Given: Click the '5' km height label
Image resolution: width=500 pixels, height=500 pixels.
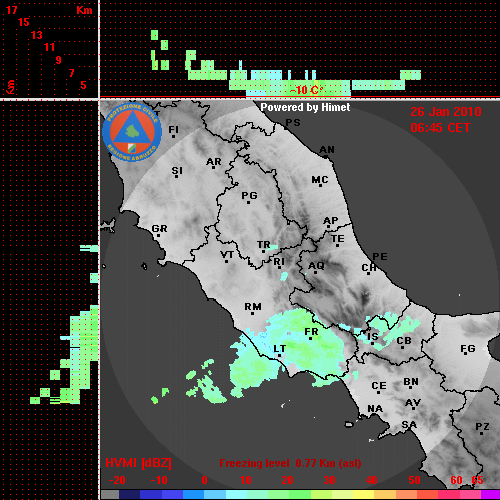Looking at the screenshot, I should tap(83, 85).
